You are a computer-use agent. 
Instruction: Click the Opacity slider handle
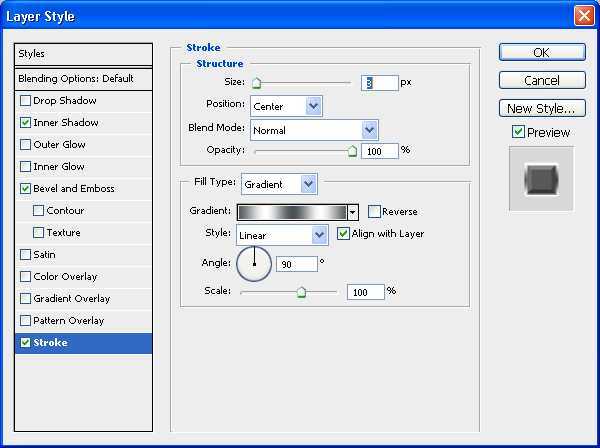tap(352, 151)
